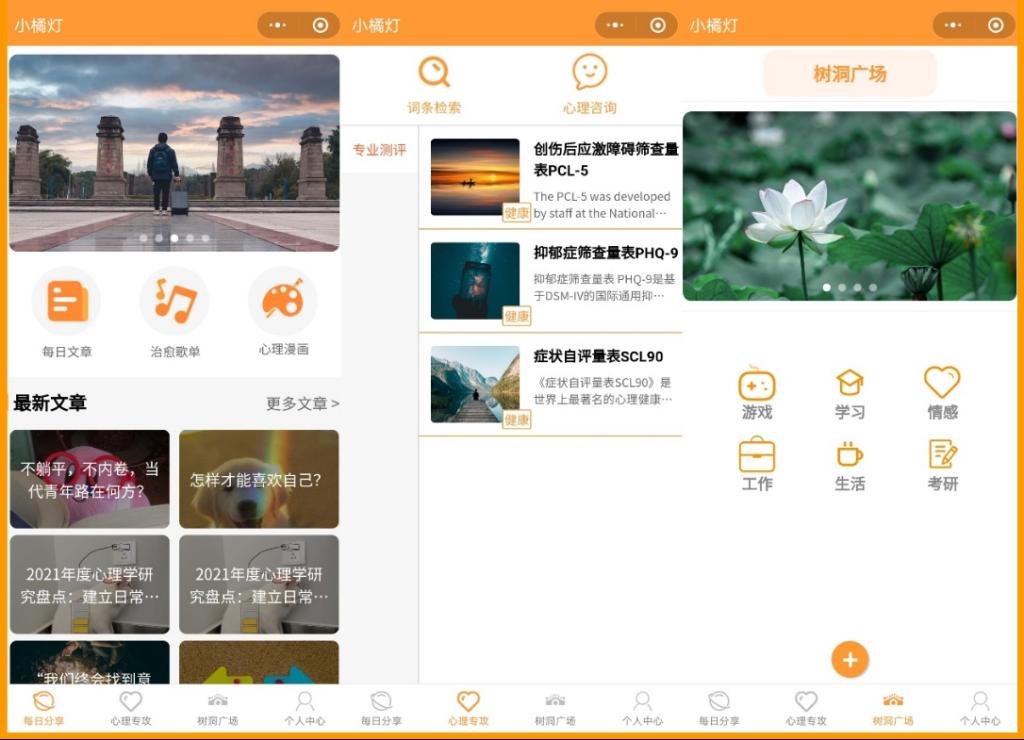Select the 学习 graduation cap icon
1024x740 pixels.
click(850, 384)
